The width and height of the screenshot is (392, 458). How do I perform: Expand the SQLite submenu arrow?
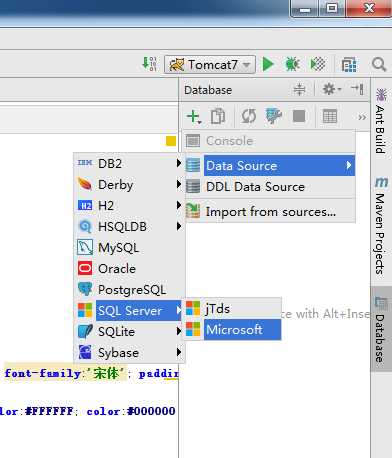click(179, 331)
